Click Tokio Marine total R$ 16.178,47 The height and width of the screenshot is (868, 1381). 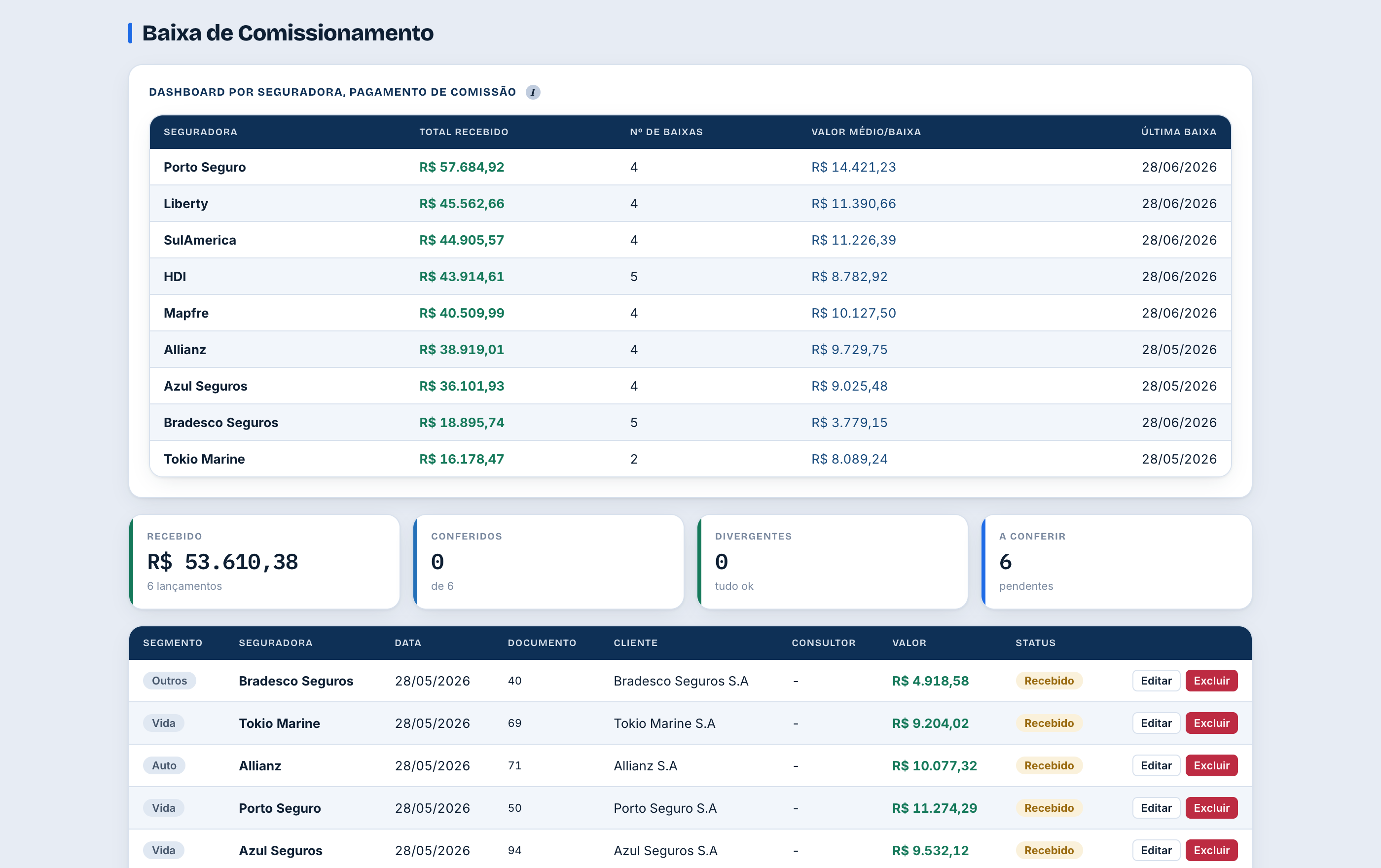(462, 459)
